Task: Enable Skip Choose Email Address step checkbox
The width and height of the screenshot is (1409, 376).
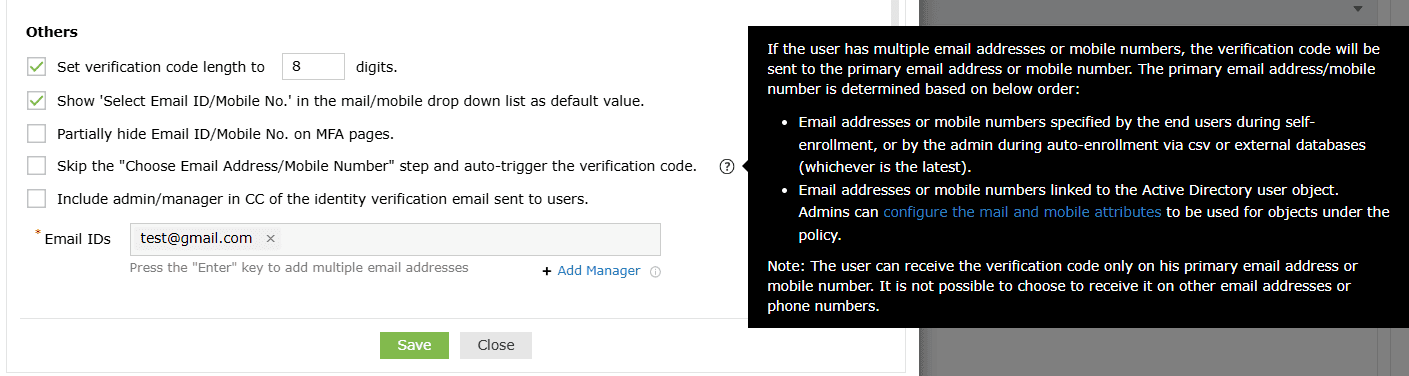Action: tap(37, 166)
